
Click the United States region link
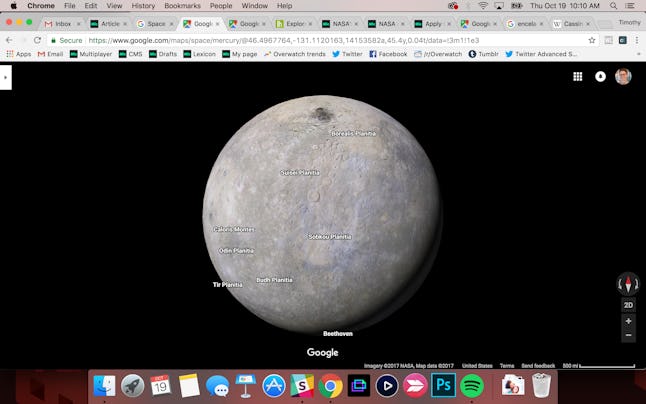(x=477, y=366)
